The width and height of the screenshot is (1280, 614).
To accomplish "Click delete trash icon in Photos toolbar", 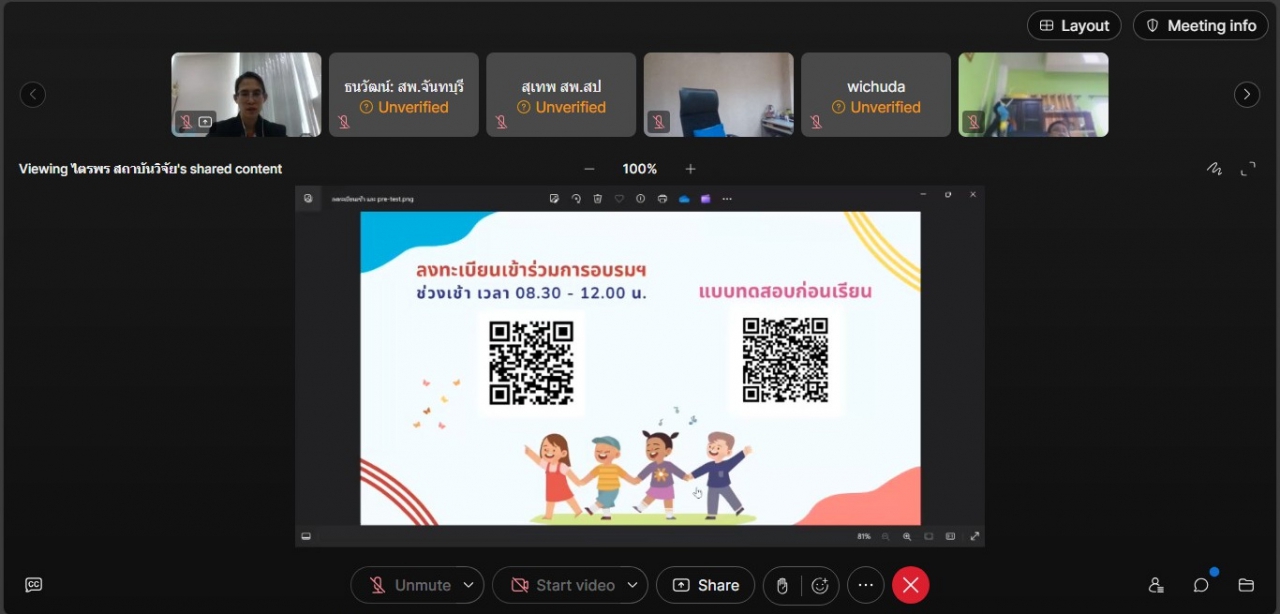I will 597,198.
